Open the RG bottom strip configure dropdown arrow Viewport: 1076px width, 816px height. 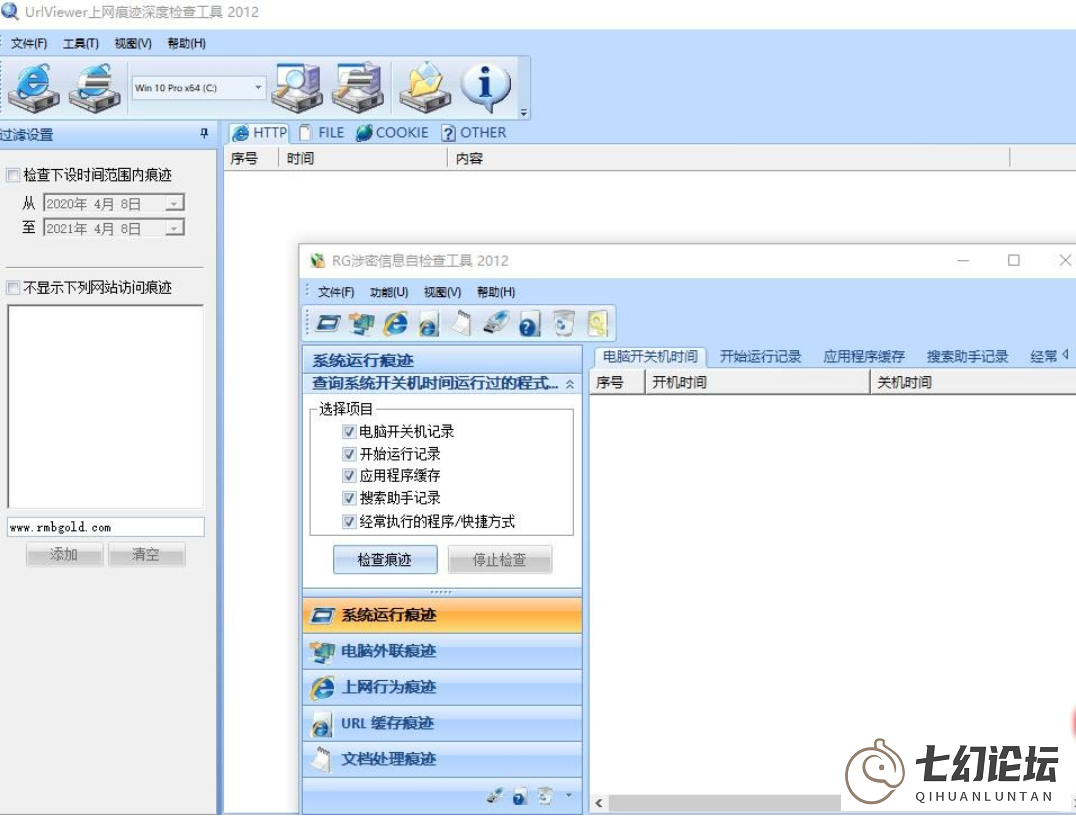tap(568, 795)
